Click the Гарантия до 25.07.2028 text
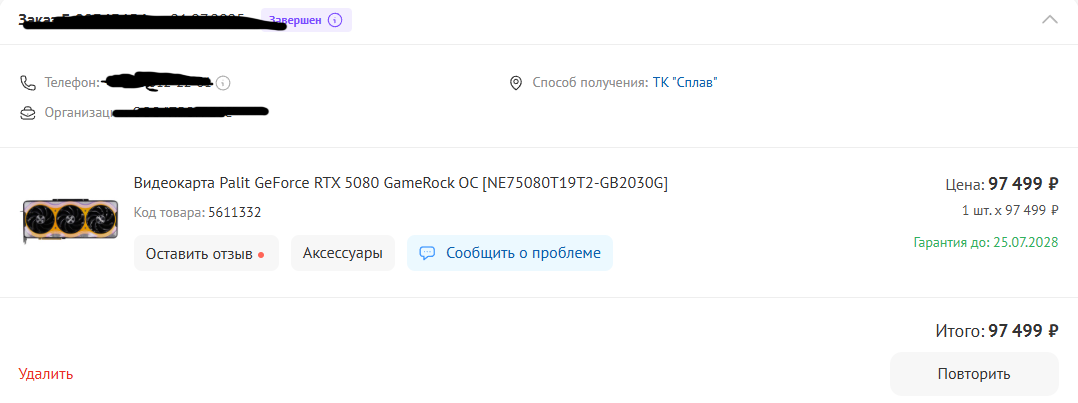The image size is (1078, 403). click(x=985, y=242)
